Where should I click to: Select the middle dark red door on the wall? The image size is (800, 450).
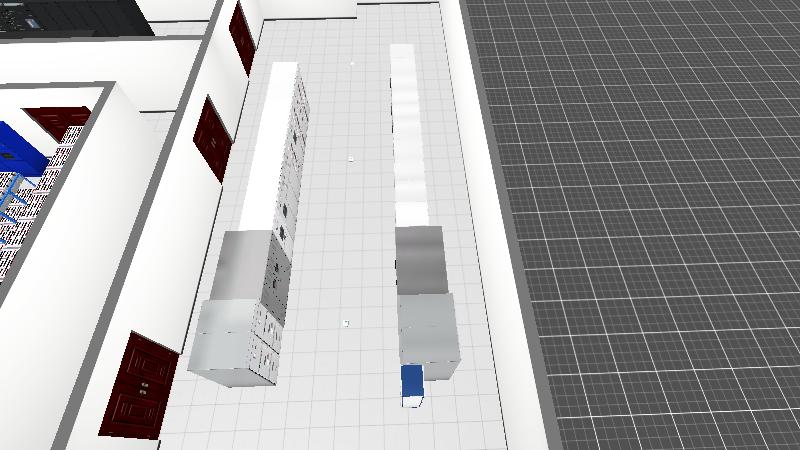212,137
